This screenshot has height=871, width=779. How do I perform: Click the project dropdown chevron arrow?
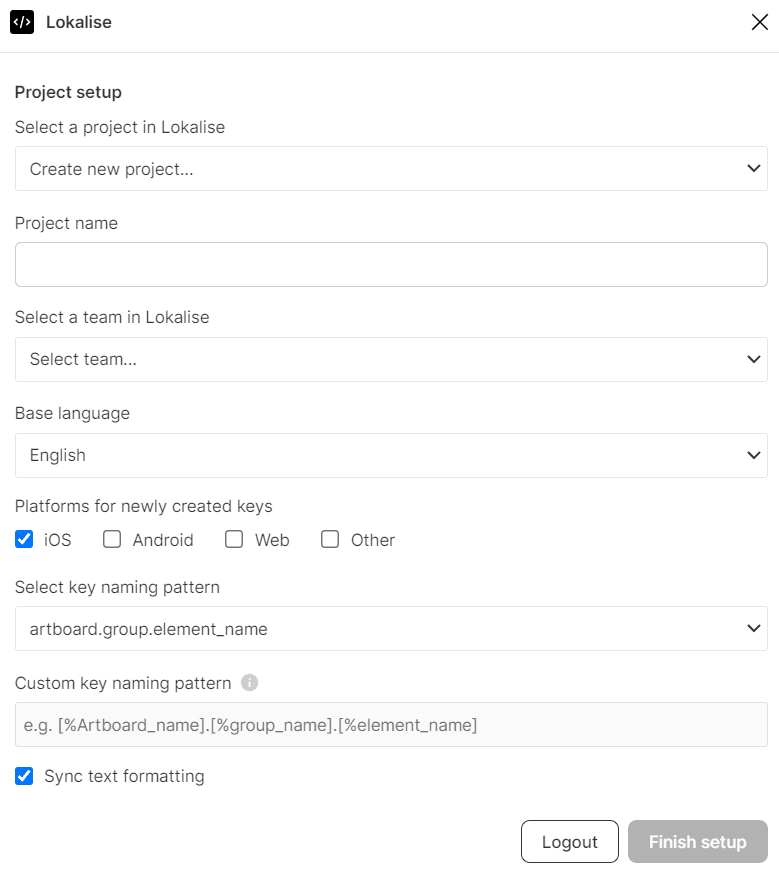click(x=754, y=169)
